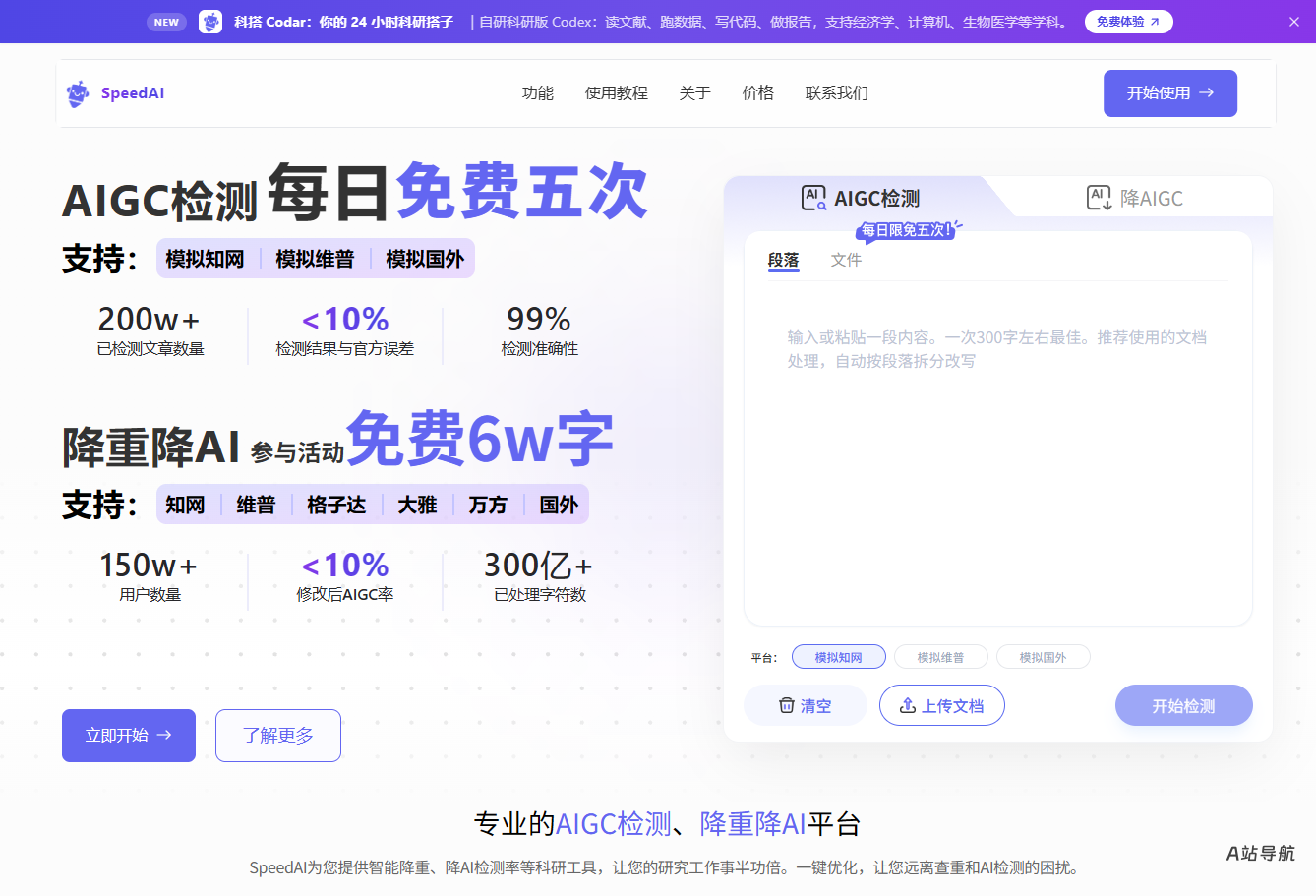
Task: Click the 150w+ 用户数量 statistic
Action: tap(150, 576)
